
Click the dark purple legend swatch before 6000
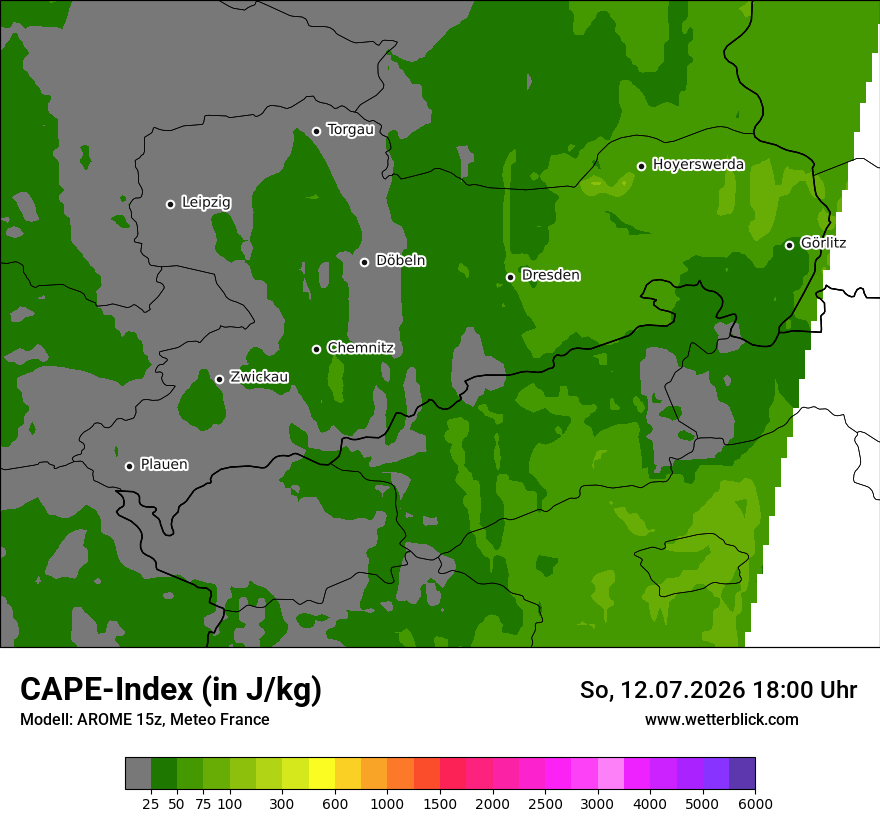742,773
